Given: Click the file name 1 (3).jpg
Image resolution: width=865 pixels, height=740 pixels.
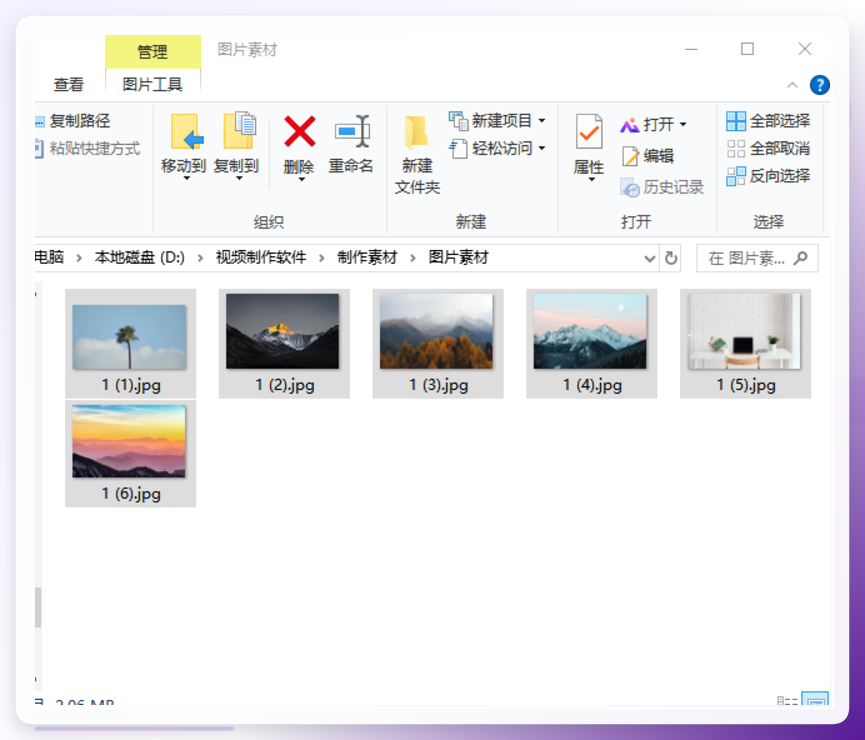Looking at the screenshot, I should click(x=439, y=385).
